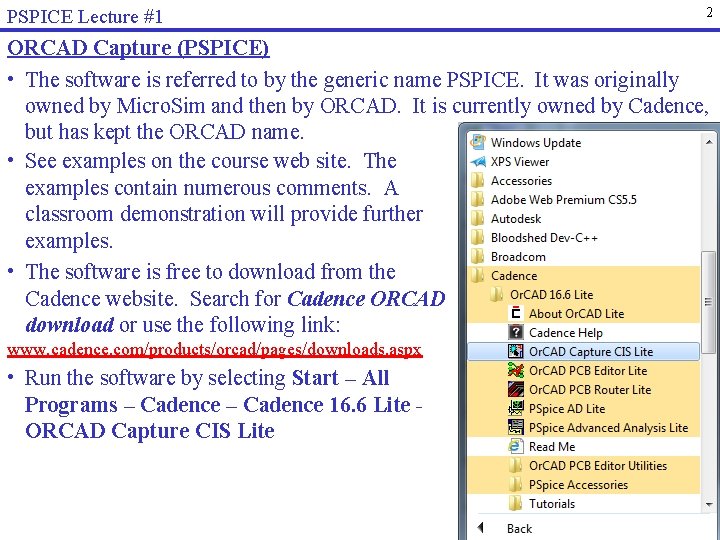Expand Adobe Web Premium CS5.5 group
The image size is (720, 540).
pos(584,199)
